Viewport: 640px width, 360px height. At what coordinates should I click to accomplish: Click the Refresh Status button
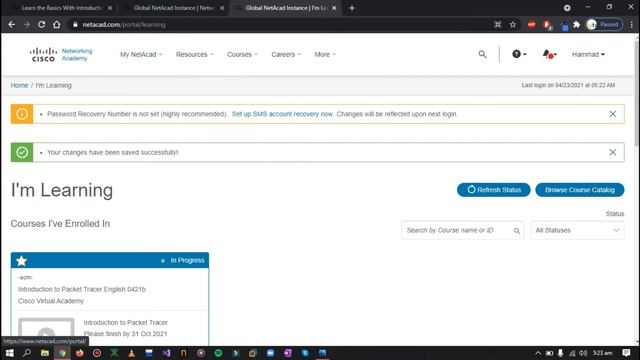click(493, 190)
